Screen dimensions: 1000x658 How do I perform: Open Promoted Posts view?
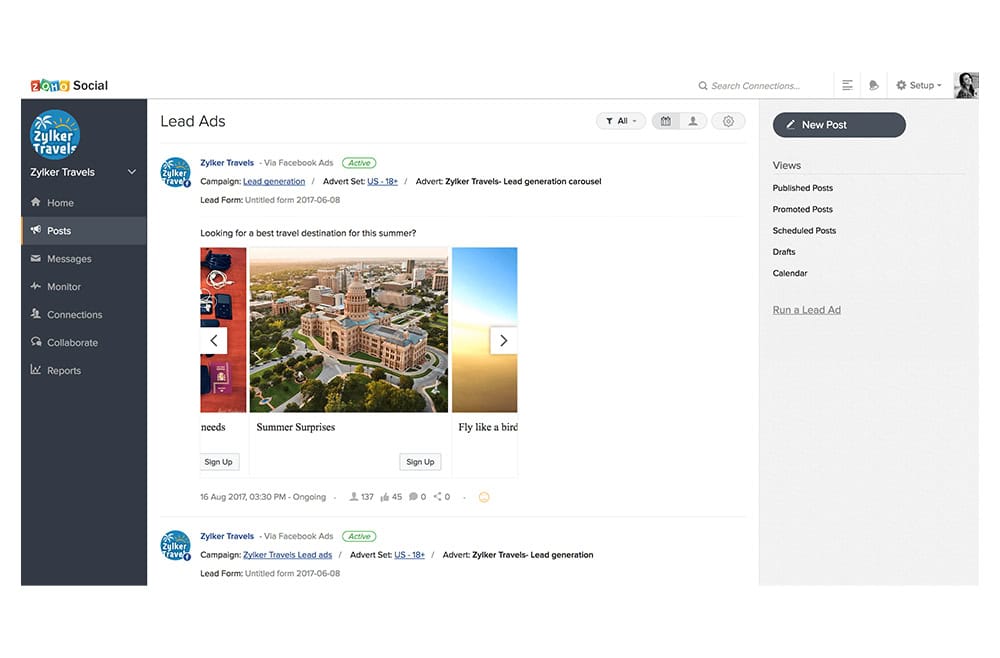[802, 209]
